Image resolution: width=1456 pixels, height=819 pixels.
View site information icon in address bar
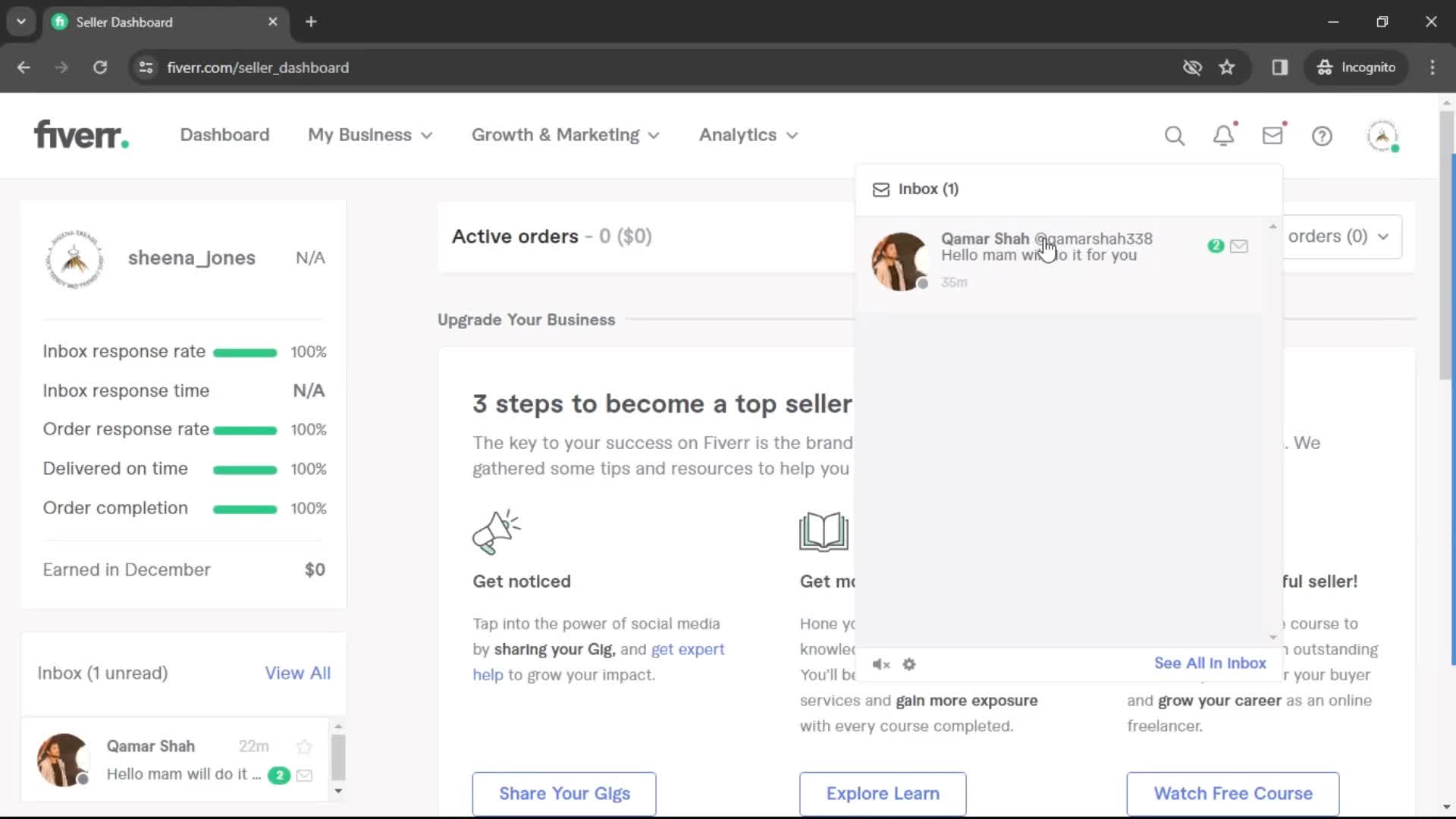pyautogui.click(x=146, y=67)
